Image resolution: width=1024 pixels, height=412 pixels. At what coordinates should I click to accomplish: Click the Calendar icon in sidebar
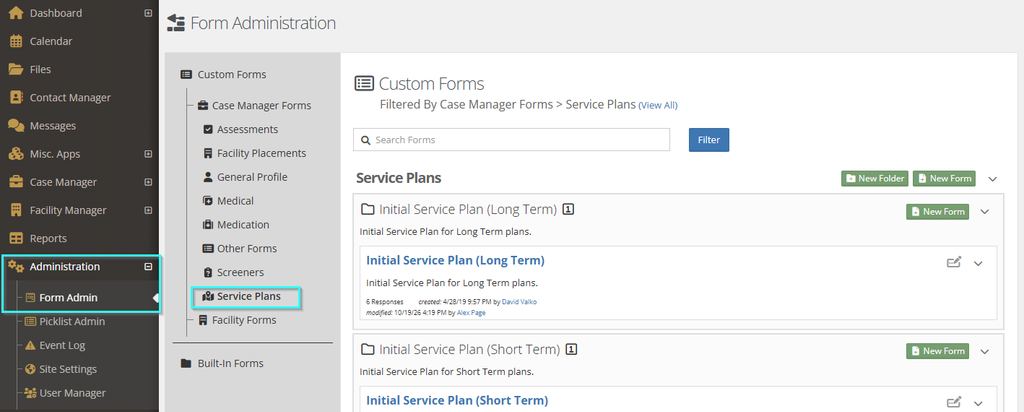click(16, 41)
